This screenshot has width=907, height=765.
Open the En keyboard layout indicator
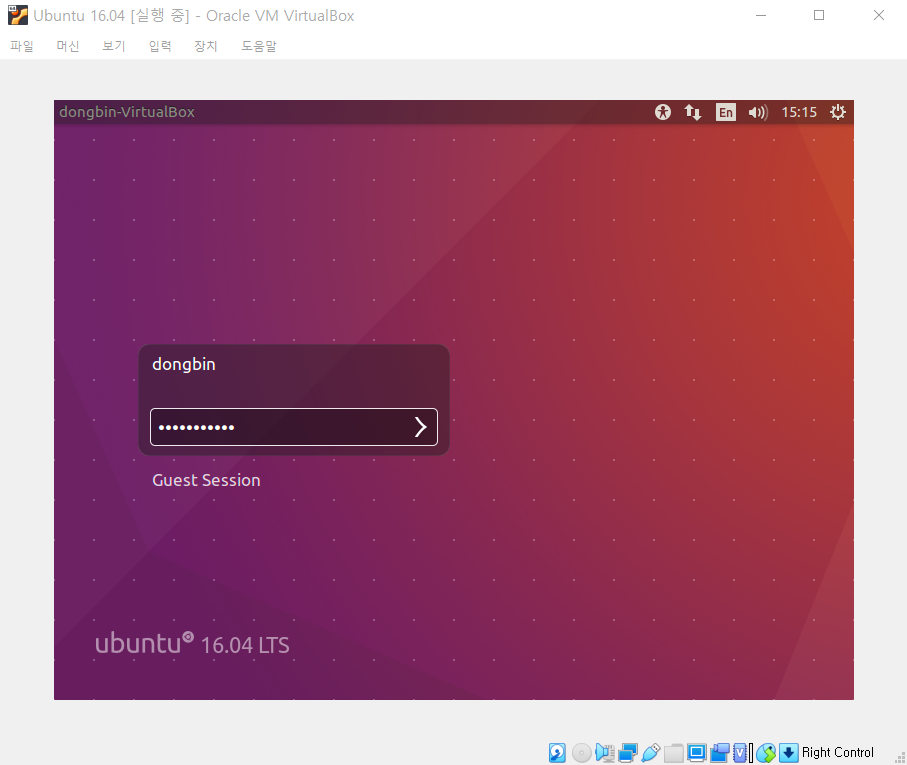pos(725,112)
